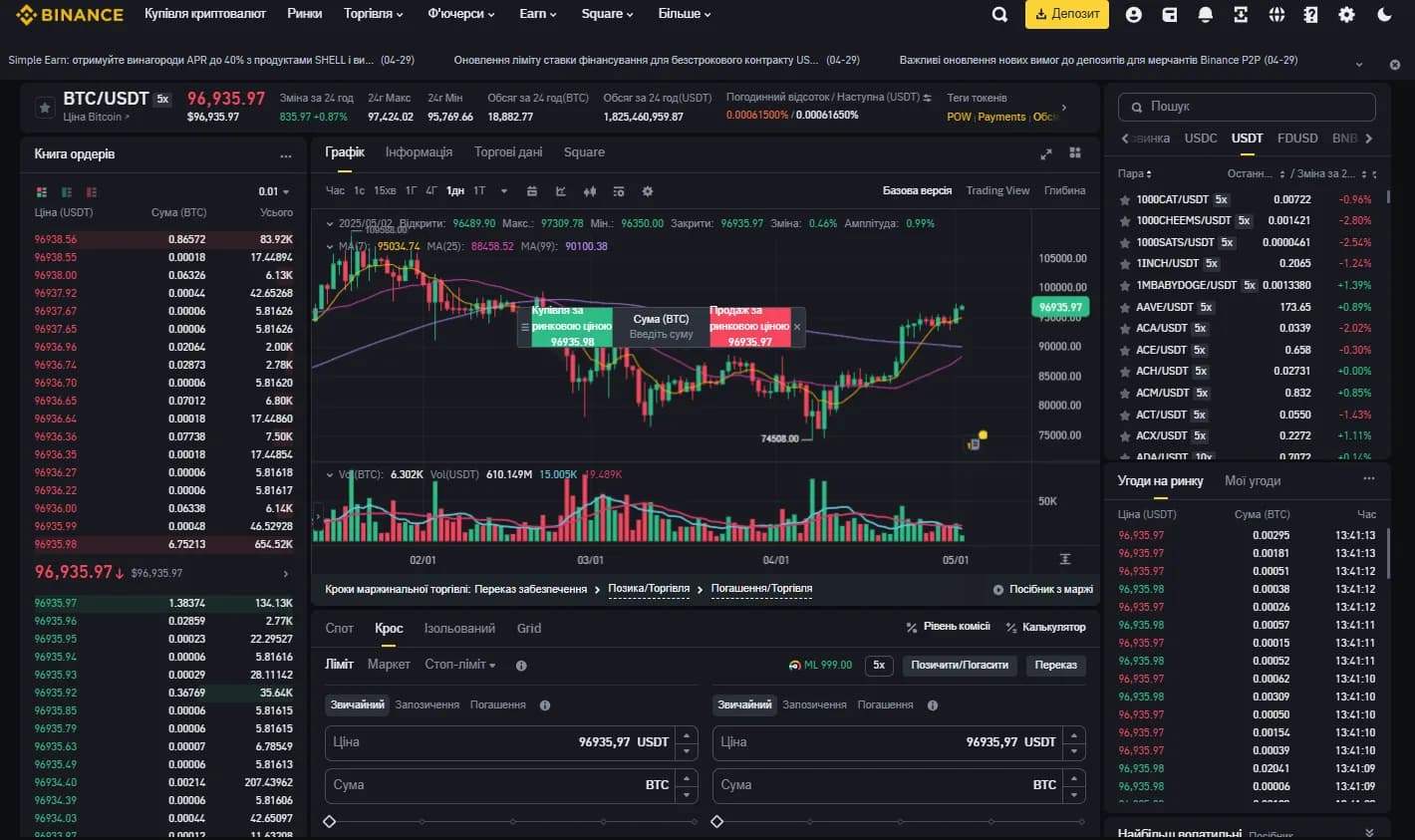Image resolution: width=1415 pixels, height=840 pixels.
Task: Choose Погашення mode in sell form
Action: tap(885, 704)
